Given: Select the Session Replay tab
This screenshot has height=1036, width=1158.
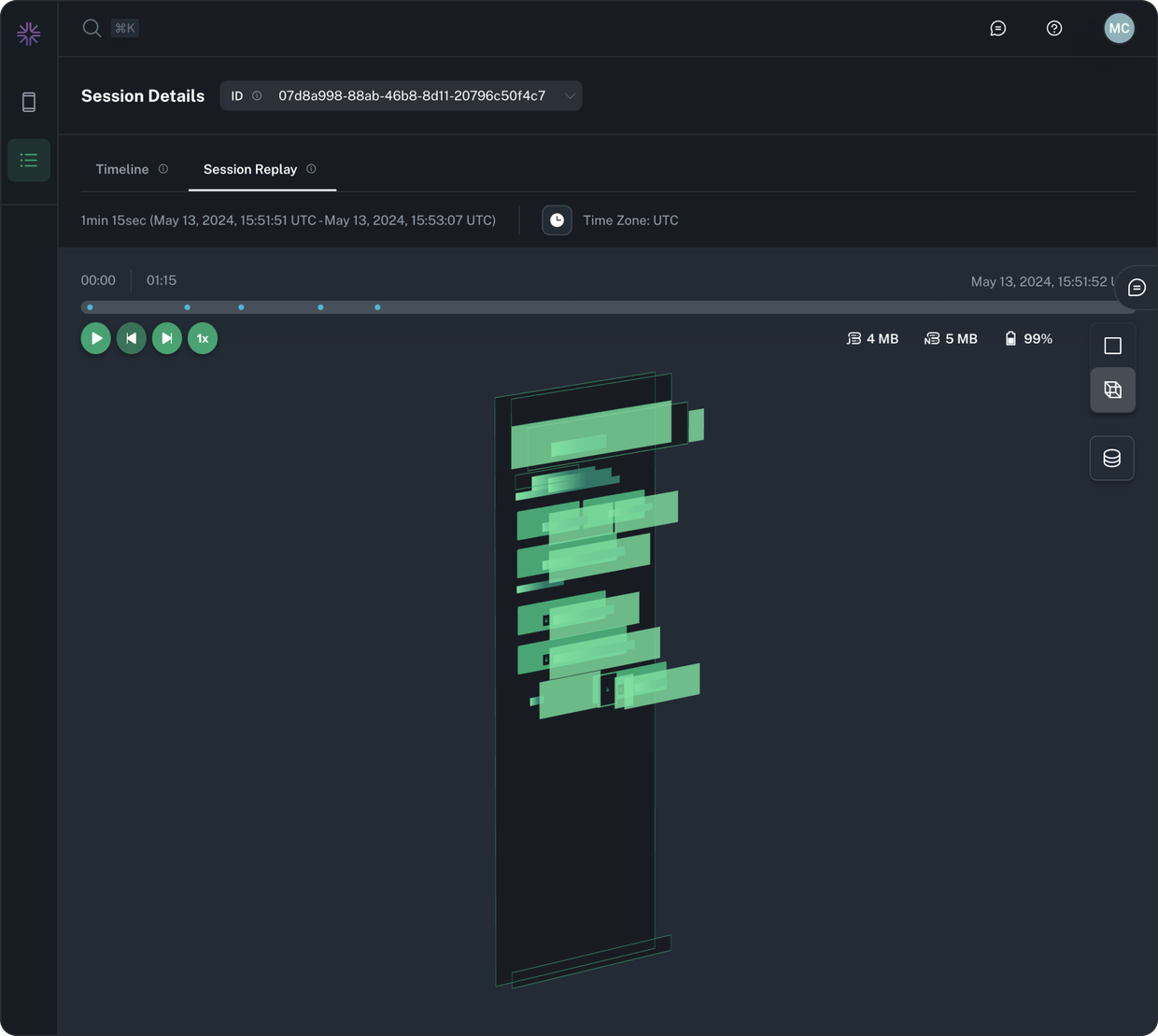Looking at the screenshot, I should pos(249,169).
